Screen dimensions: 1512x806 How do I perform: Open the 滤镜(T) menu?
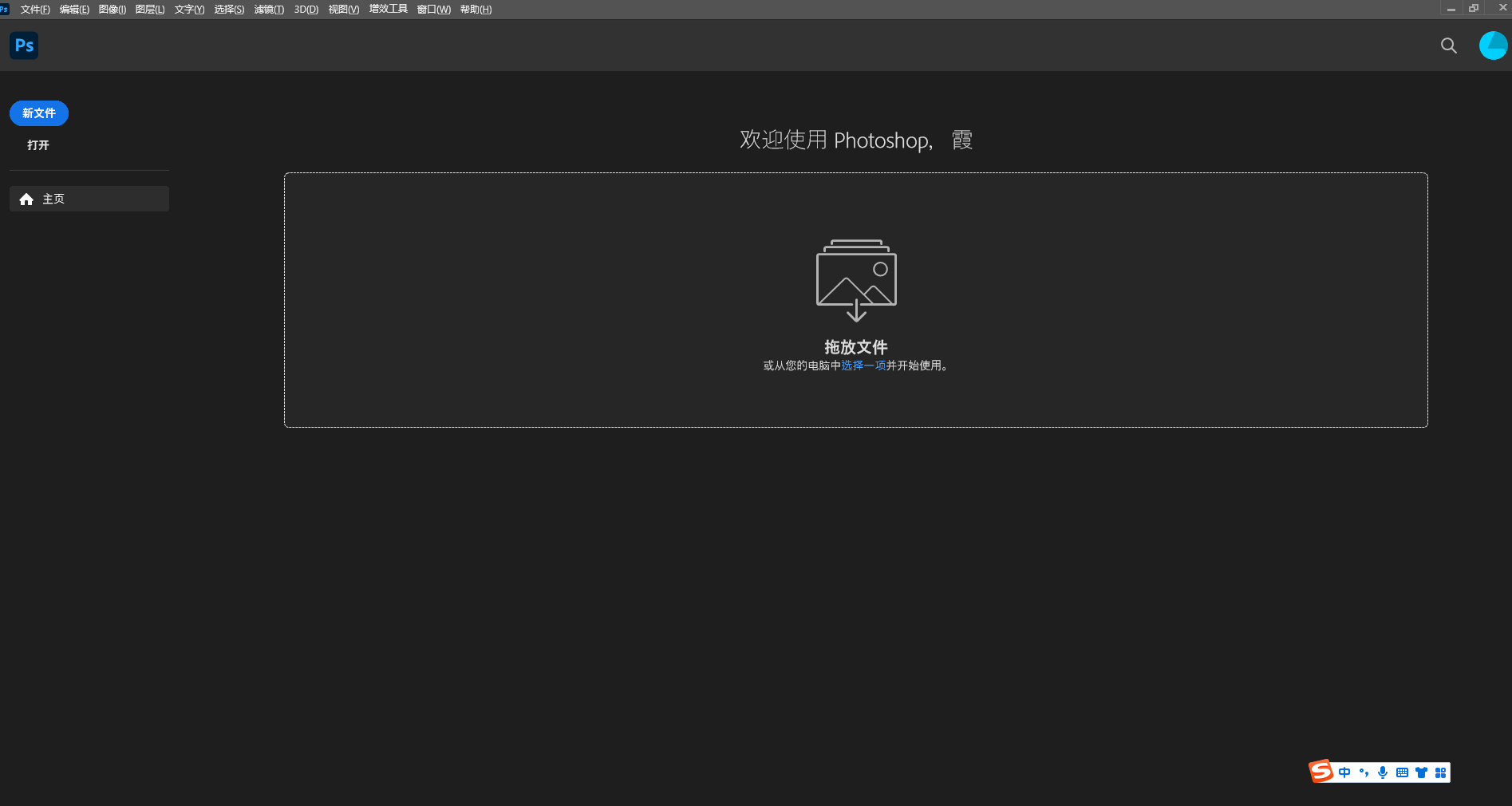coord(269,10)
